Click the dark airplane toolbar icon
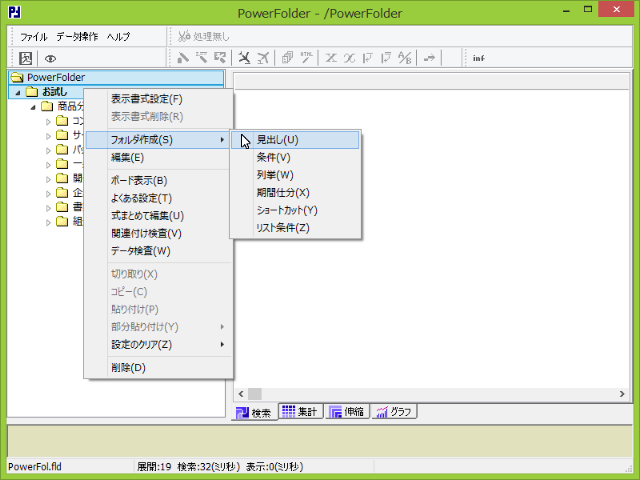 pyautogui.click(x=244, y=58)
